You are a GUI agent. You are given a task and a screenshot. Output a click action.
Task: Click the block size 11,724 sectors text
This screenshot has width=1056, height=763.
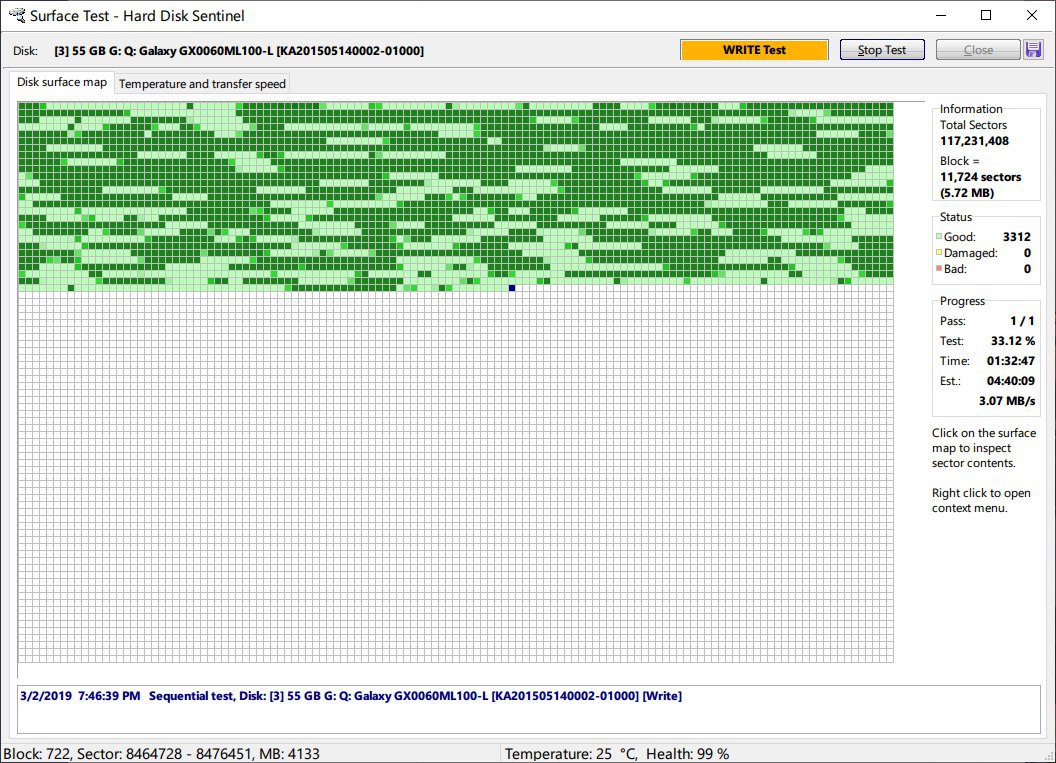click(981, 177)
